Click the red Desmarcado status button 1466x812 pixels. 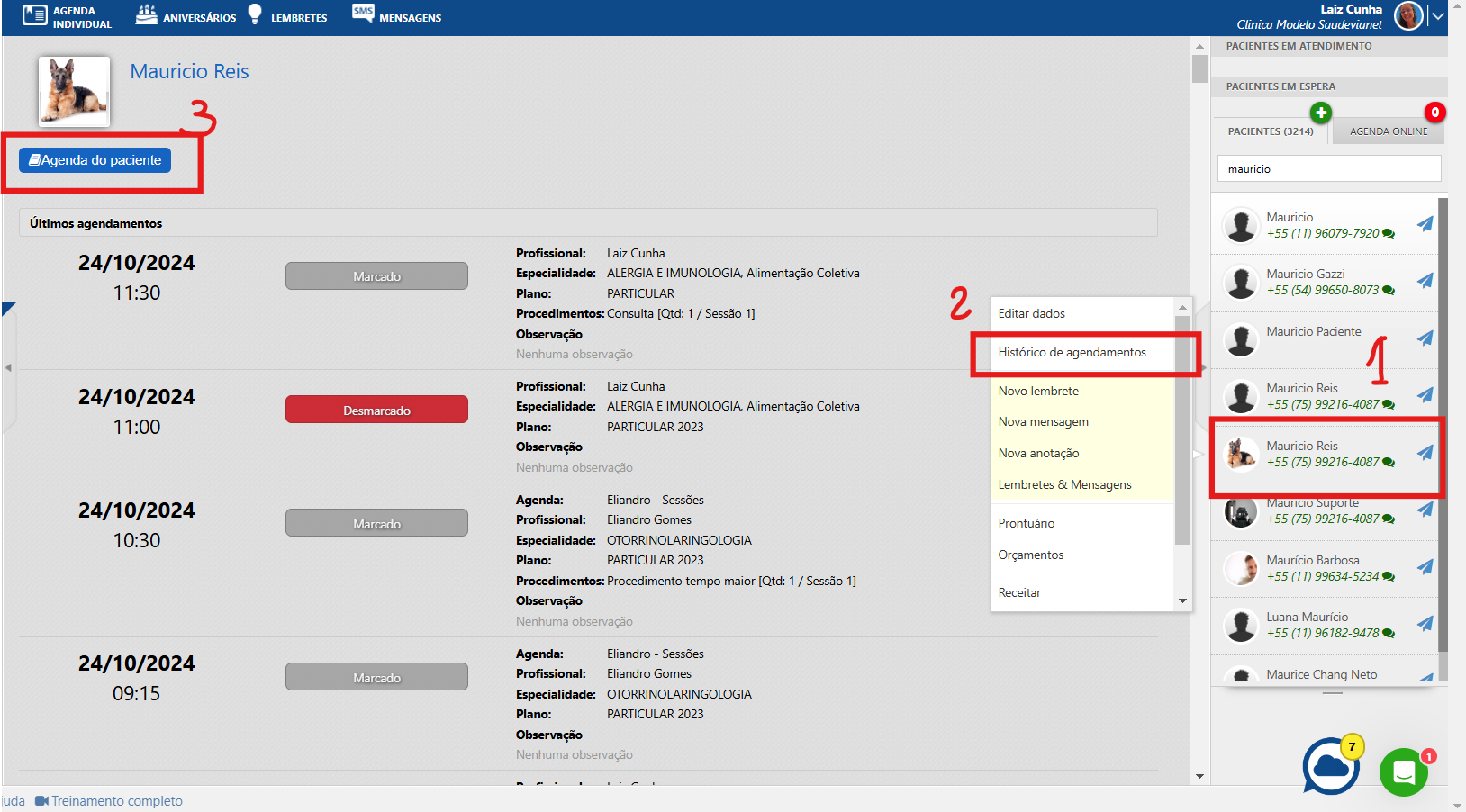376,411
